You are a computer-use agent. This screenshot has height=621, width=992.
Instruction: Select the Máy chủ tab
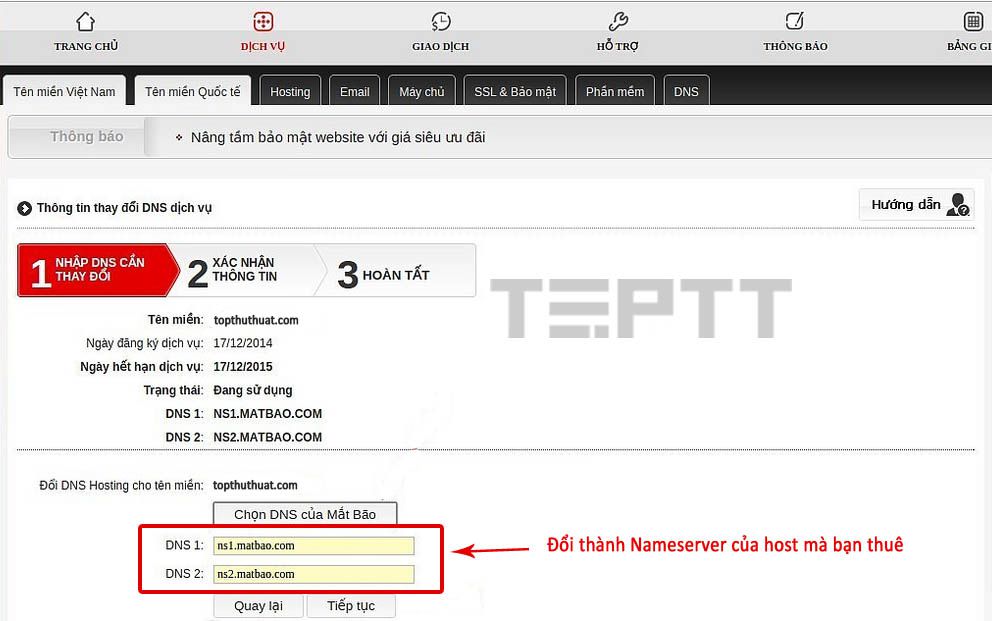[421, 92]
